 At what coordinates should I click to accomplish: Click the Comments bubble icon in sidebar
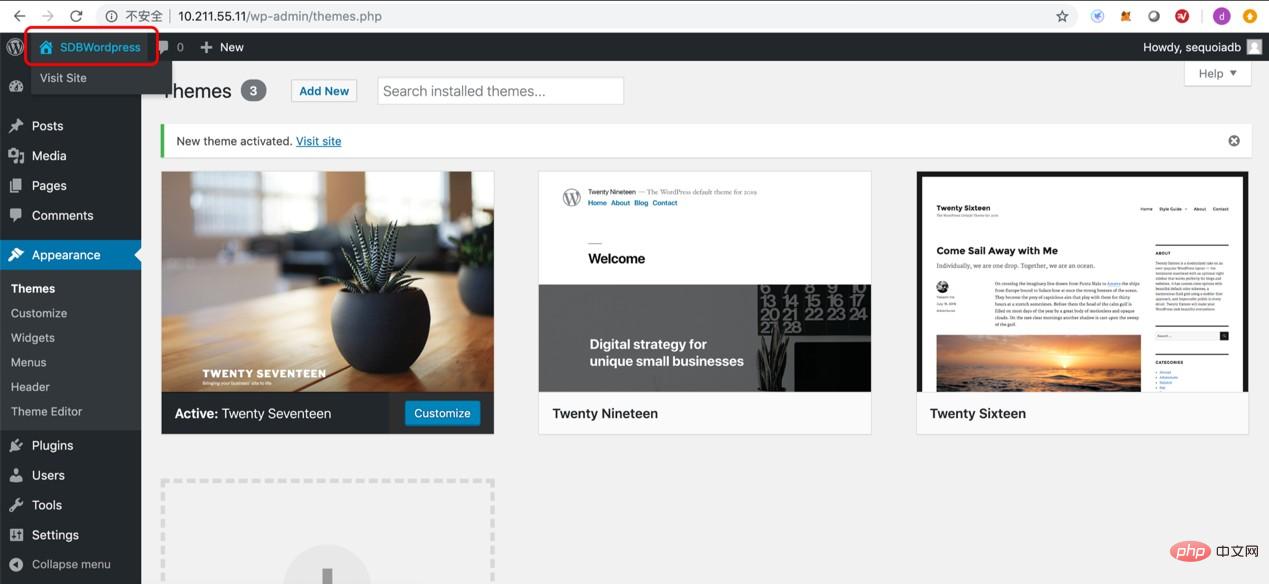15,215
